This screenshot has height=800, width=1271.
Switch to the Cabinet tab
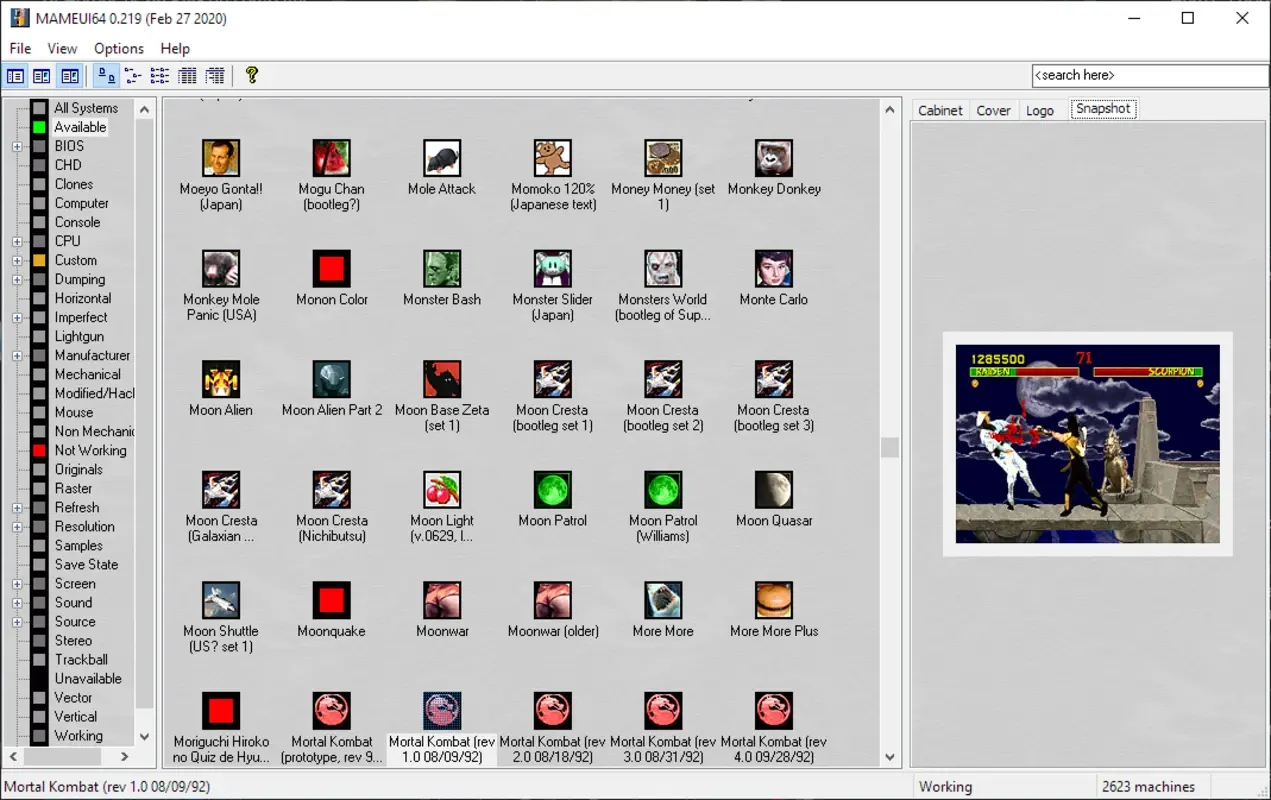click(939, 110)
